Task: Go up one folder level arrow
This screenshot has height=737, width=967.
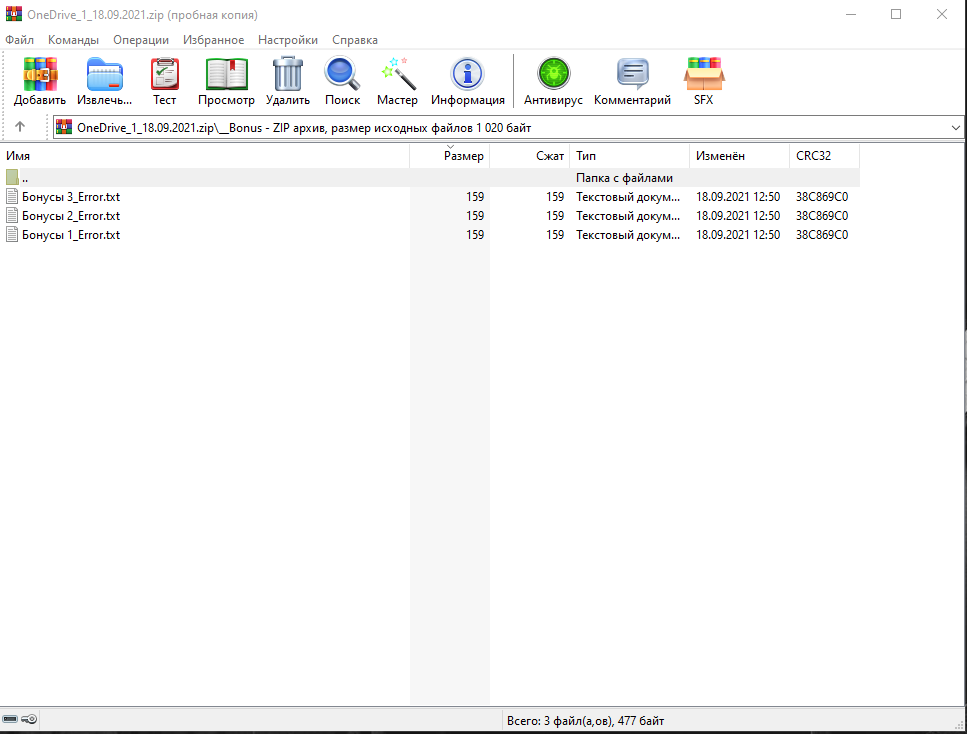Action: coord(20,127)
